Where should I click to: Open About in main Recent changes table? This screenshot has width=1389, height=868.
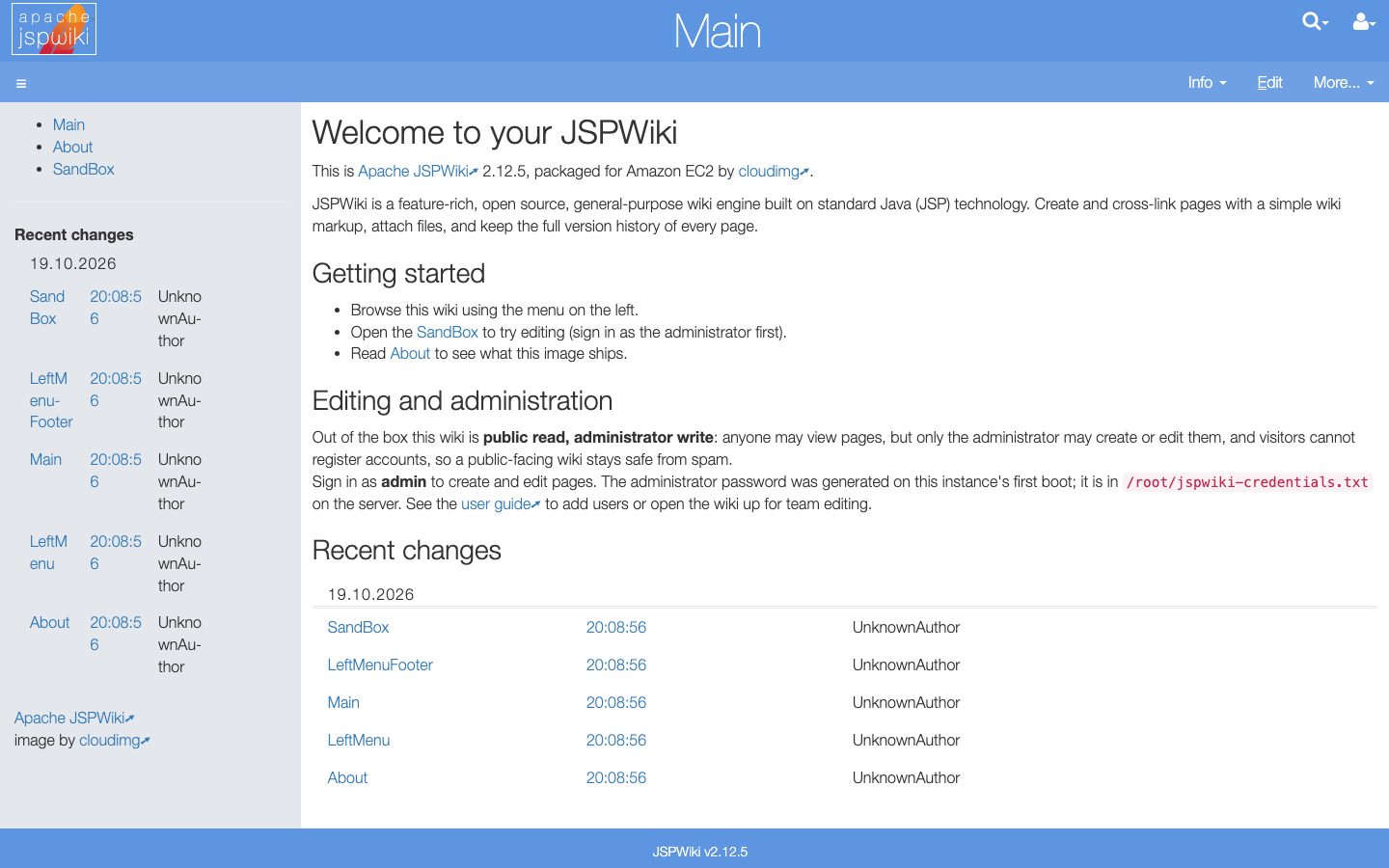347,777
